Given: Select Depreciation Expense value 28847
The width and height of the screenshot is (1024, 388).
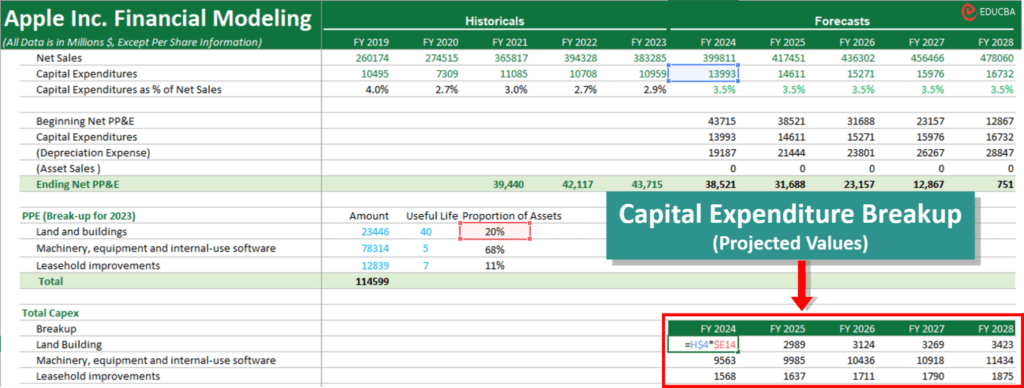Looking at the screenshot, I should pyautogui.click(x=999, y=154).
